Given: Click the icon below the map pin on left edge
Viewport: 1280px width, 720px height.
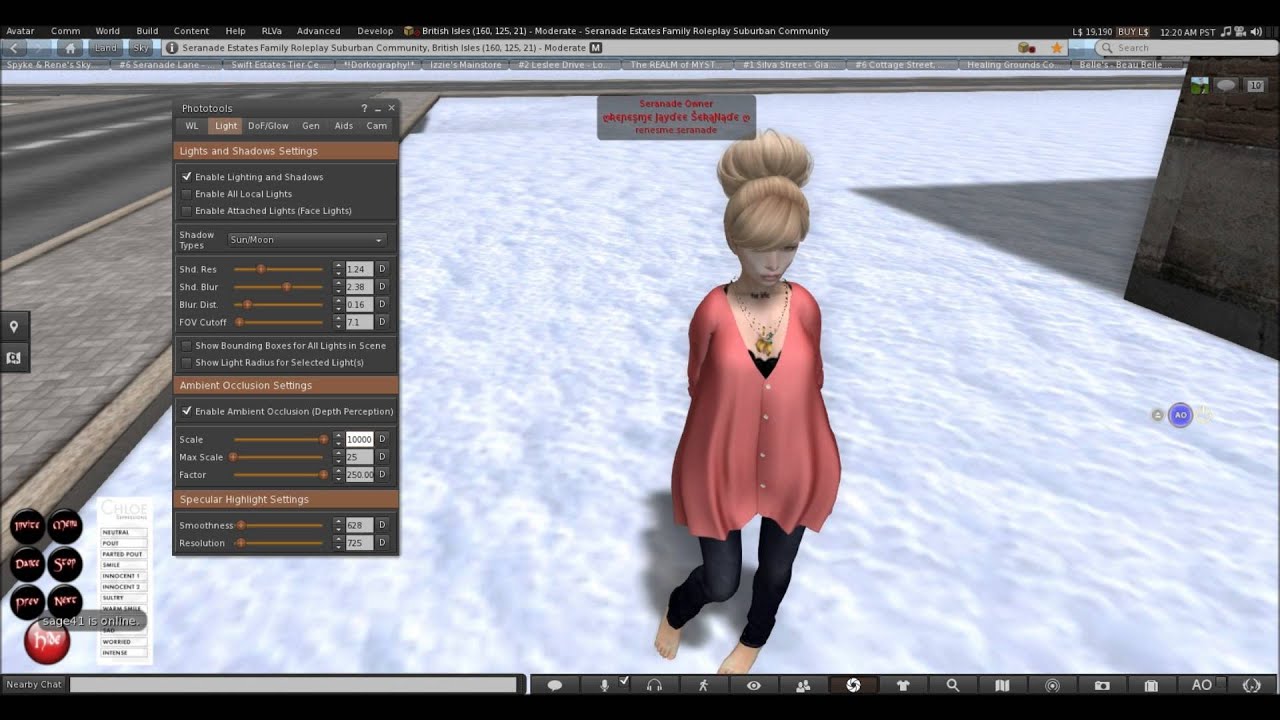Looking at the screenshot, I should coord(14,357).
